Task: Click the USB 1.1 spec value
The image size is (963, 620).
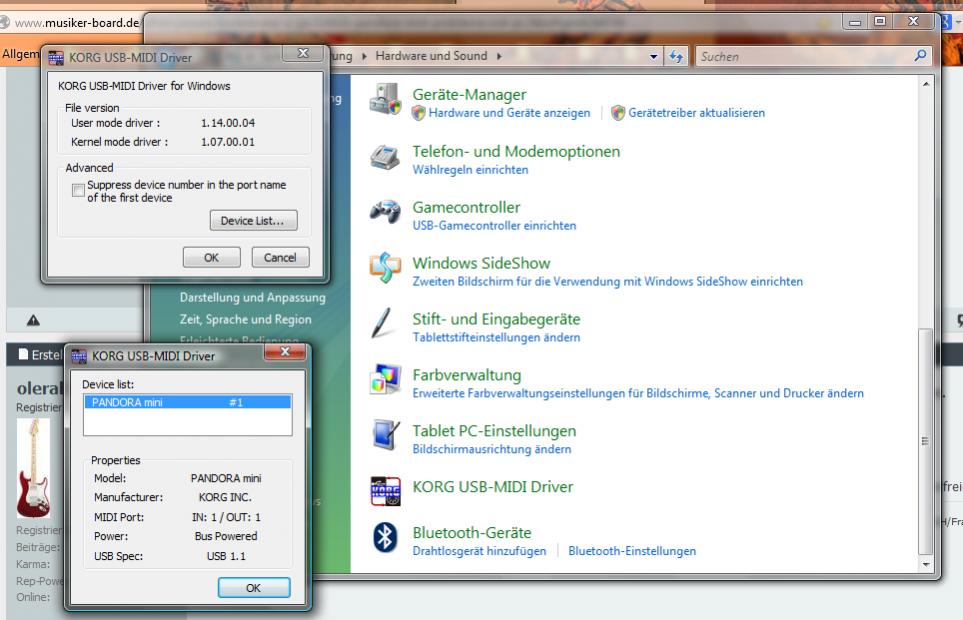Action: click(226, 556)
